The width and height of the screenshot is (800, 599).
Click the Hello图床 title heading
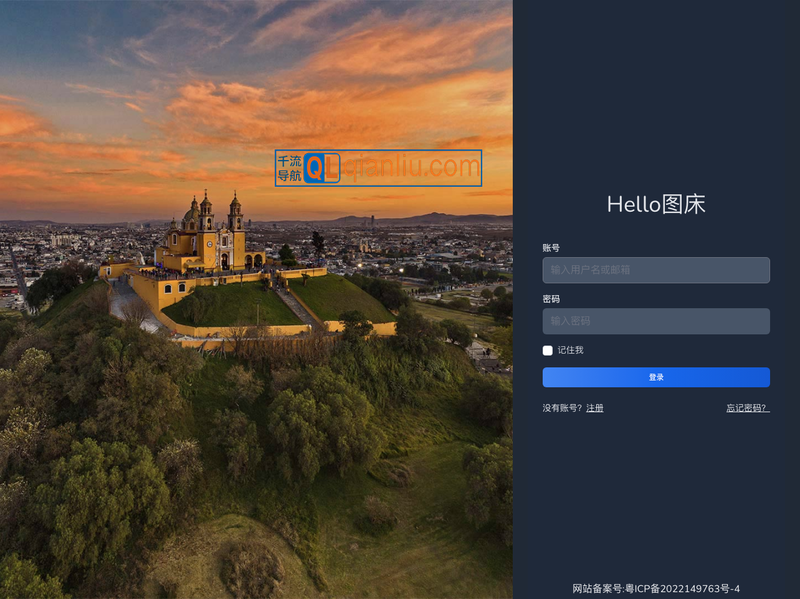pyautogui.click(x=656, y=205)
